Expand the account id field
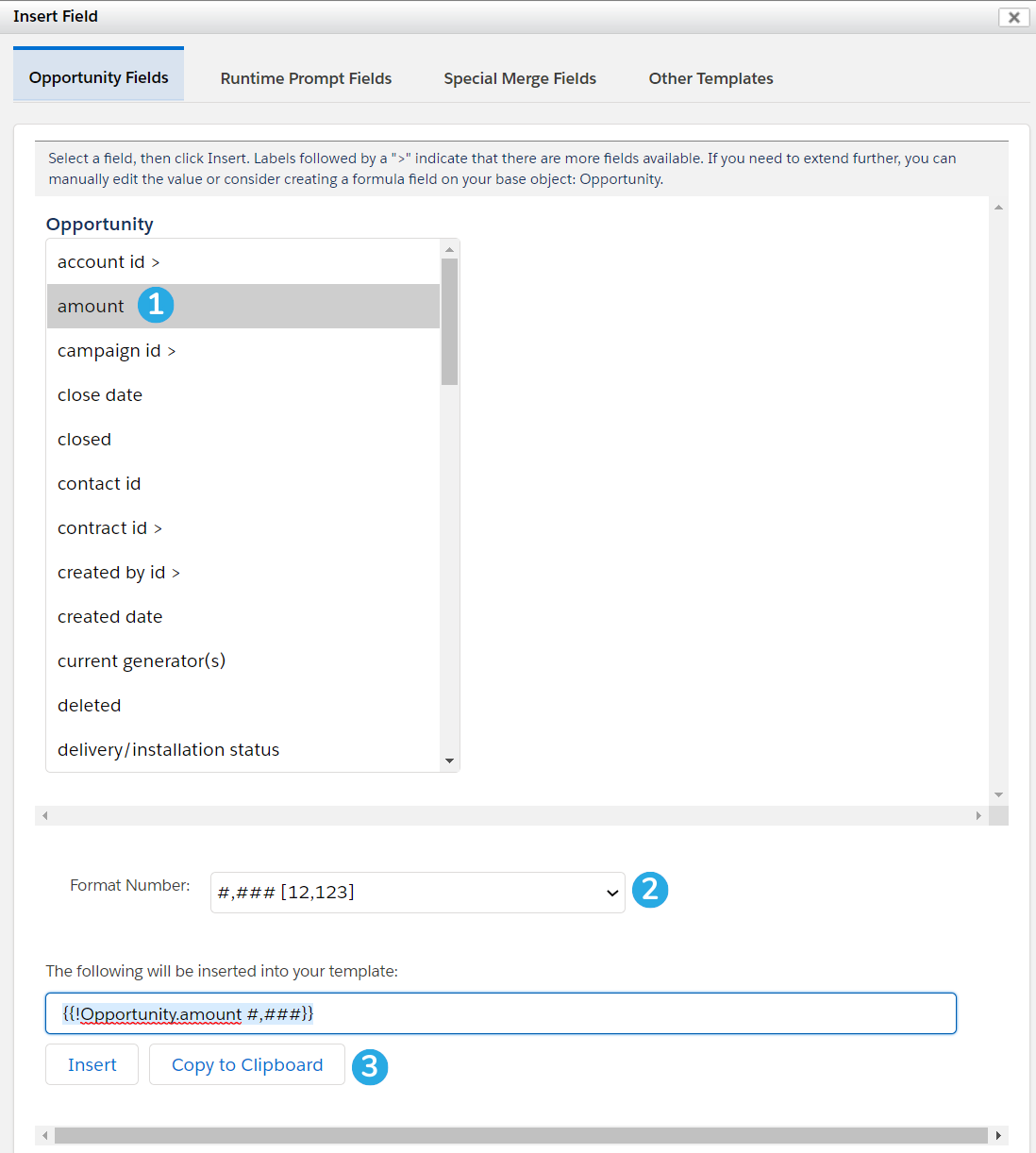This screenshot has height=1153, width=1036. click(243, 262)
